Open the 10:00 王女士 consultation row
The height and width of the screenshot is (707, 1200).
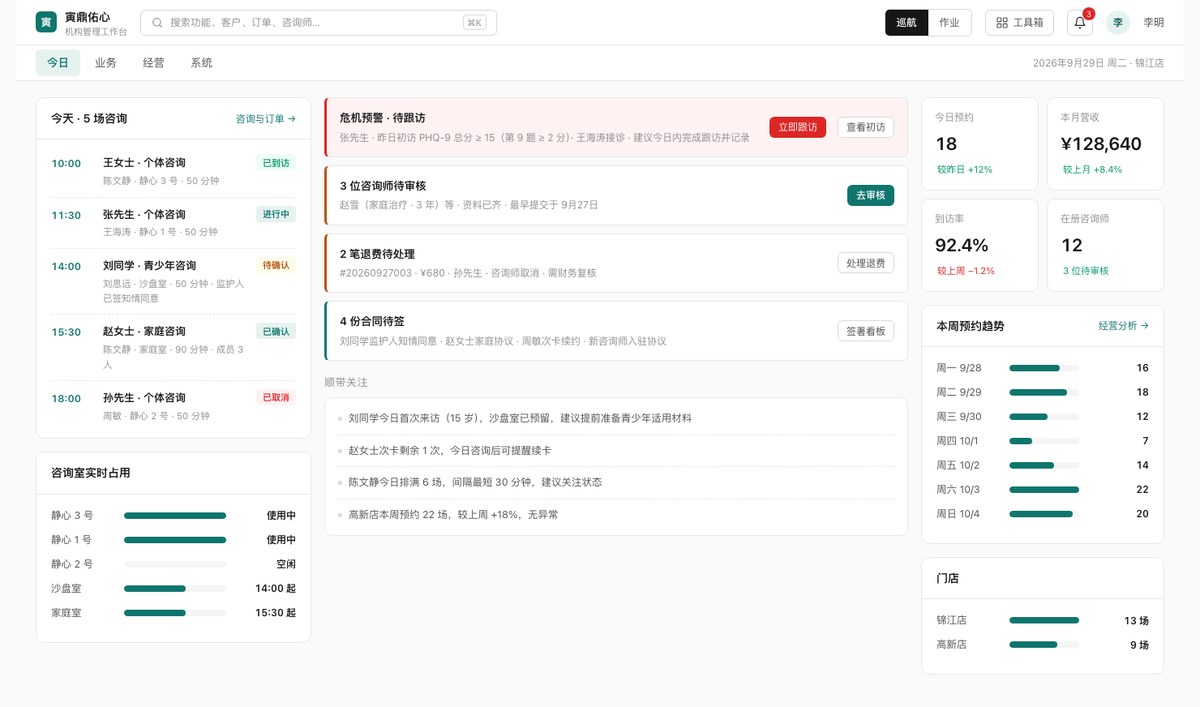coord(173,171)
